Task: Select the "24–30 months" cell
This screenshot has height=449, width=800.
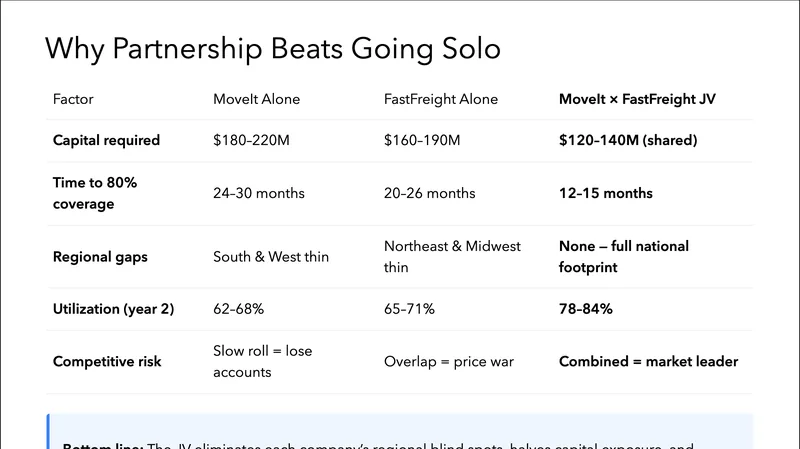Action: (258, 193)
